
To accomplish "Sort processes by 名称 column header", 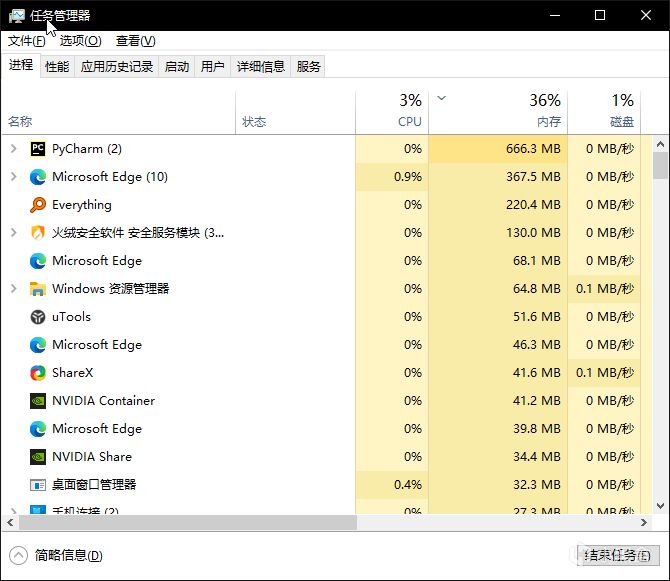I will click(x=118, y=113).
